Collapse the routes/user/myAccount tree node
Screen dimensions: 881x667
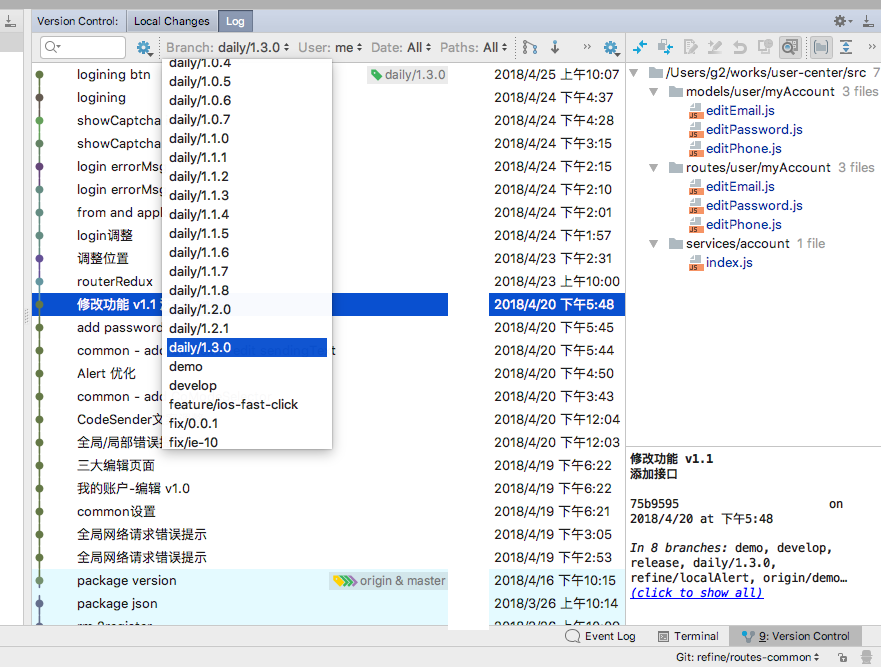click(x=653, y=167)
